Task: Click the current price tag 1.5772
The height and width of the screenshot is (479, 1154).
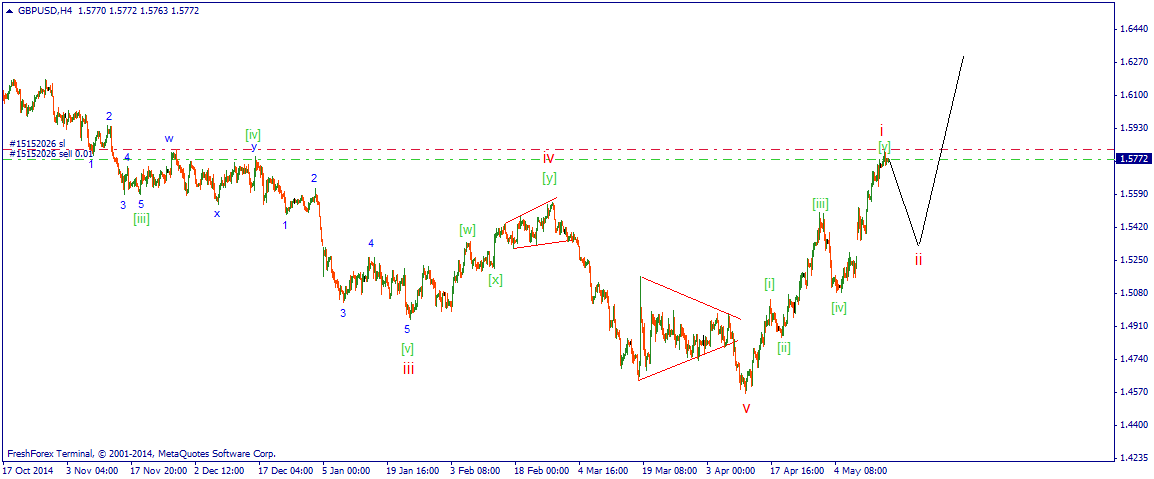Action: pos(1133,159)
